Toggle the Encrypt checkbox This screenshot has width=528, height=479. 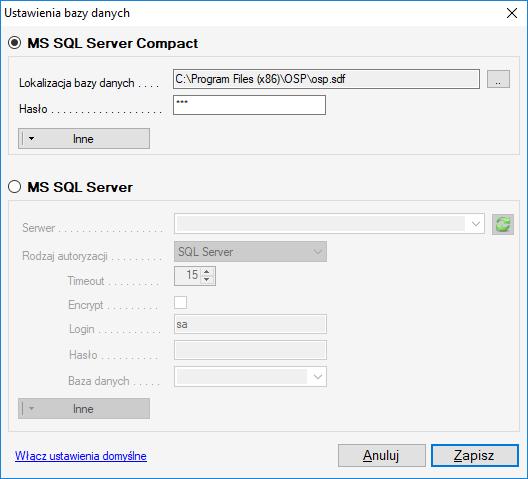[x=180, y=302]
